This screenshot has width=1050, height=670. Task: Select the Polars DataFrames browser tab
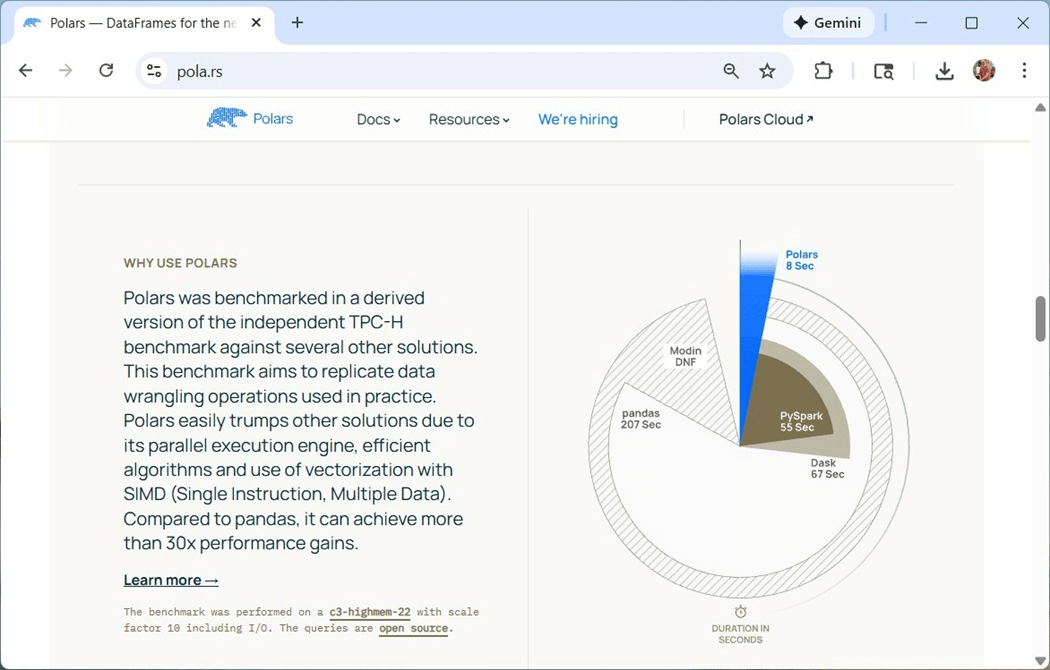[143, 23]
